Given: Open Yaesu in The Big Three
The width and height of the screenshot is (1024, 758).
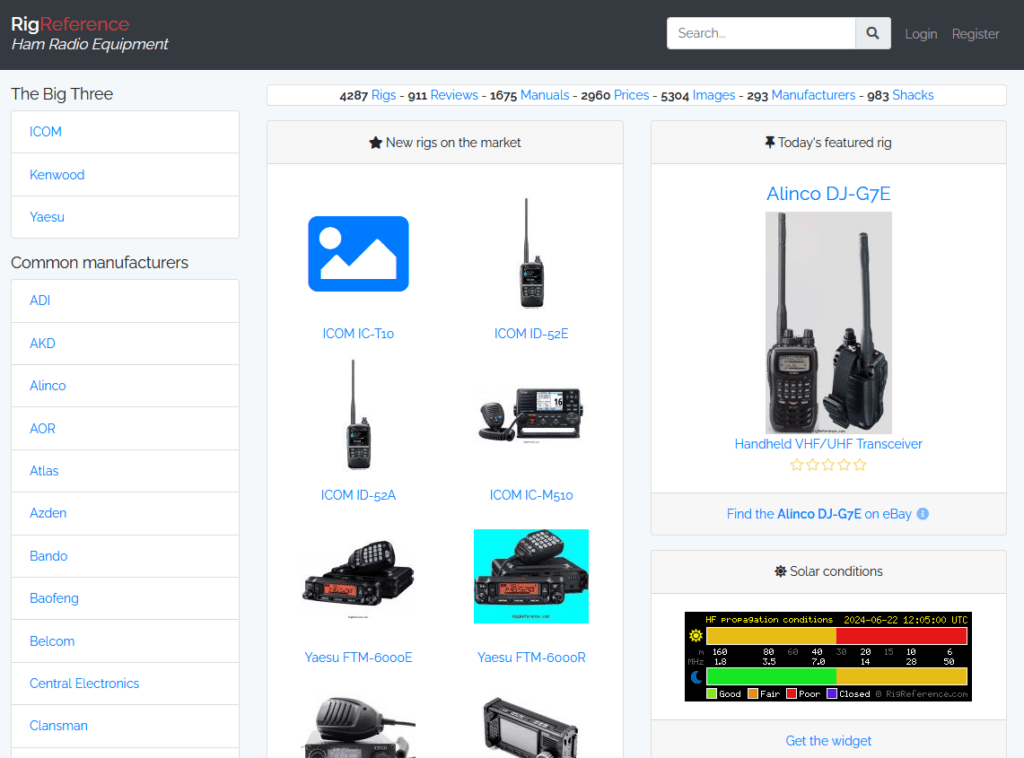Looking at the screenshot, I should point(125,217).
